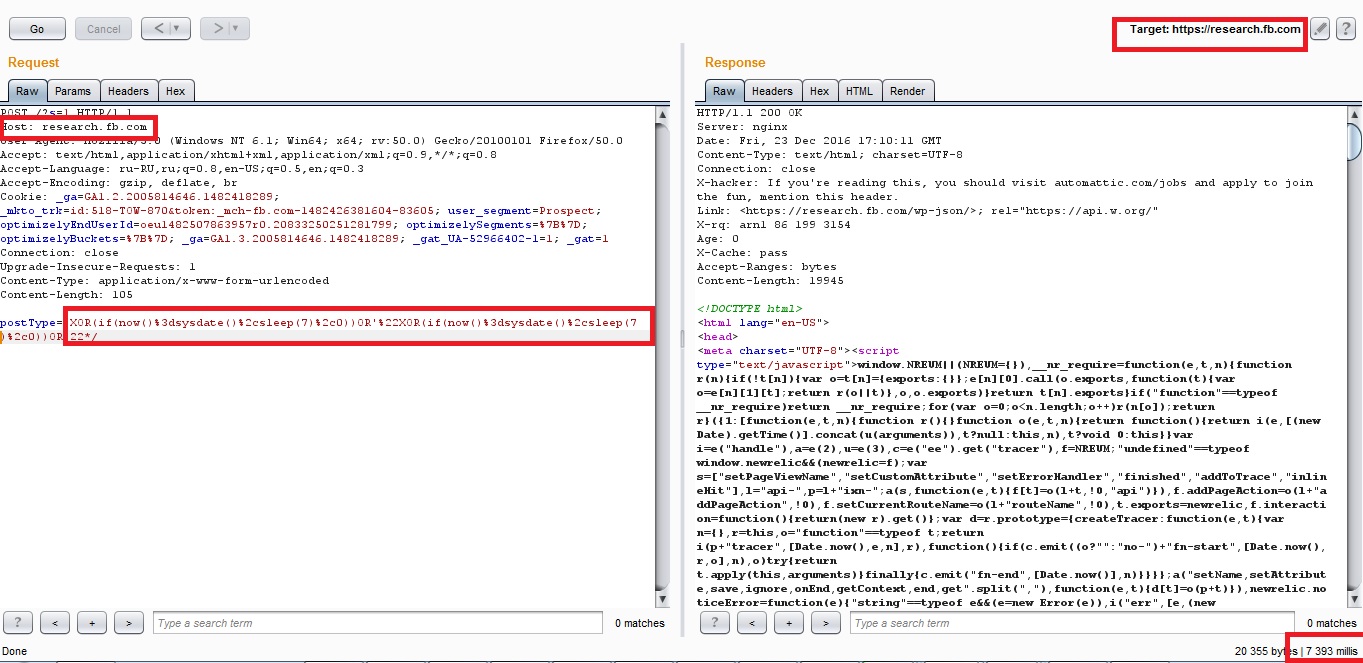Click the Server: nginx response header
Image resolution: width=1363 pixels, height=663 pixels.
click(739, 127)
